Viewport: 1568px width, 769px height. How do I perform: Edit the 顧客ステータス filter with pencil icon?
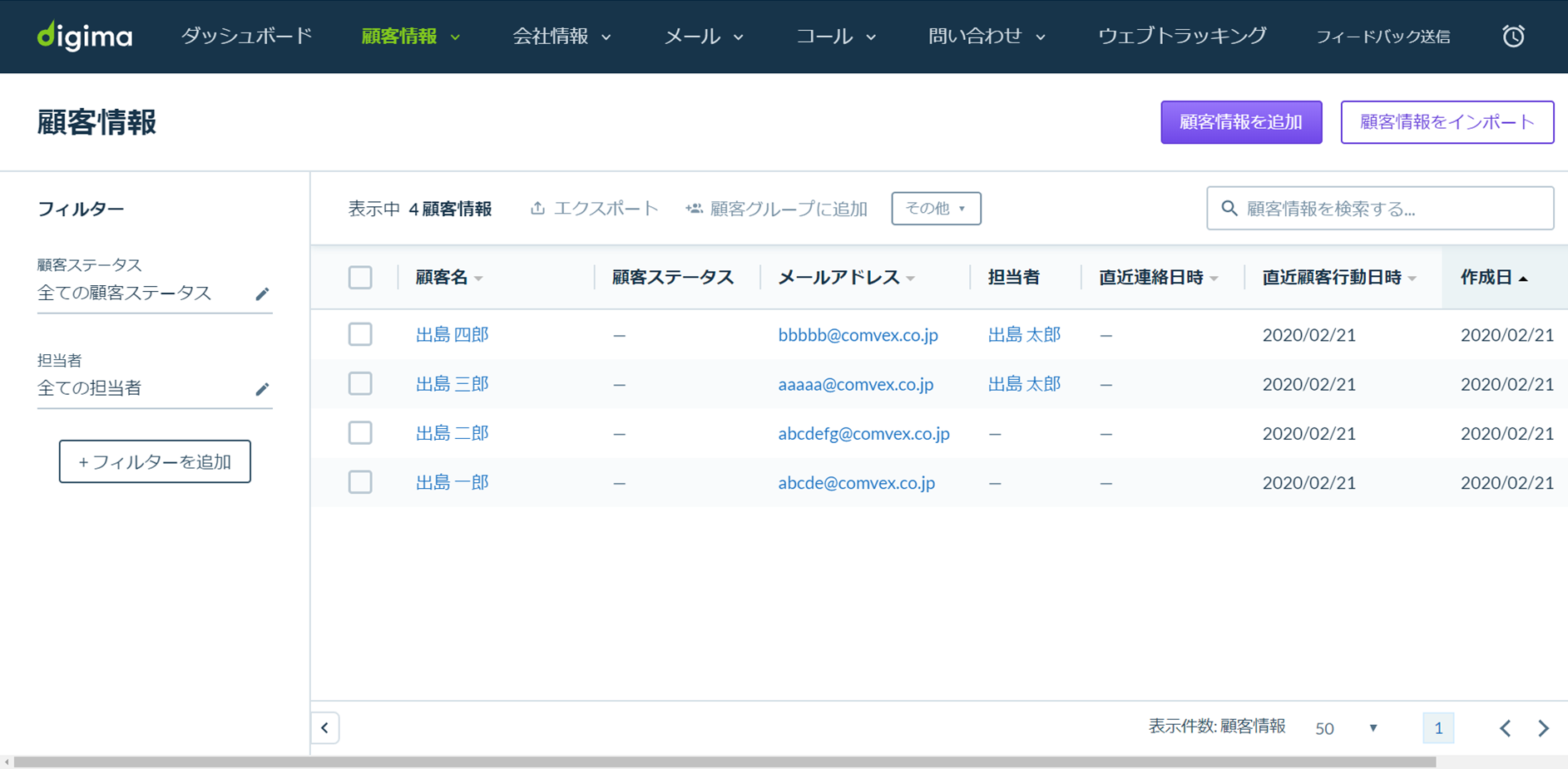tap(262, 293)
